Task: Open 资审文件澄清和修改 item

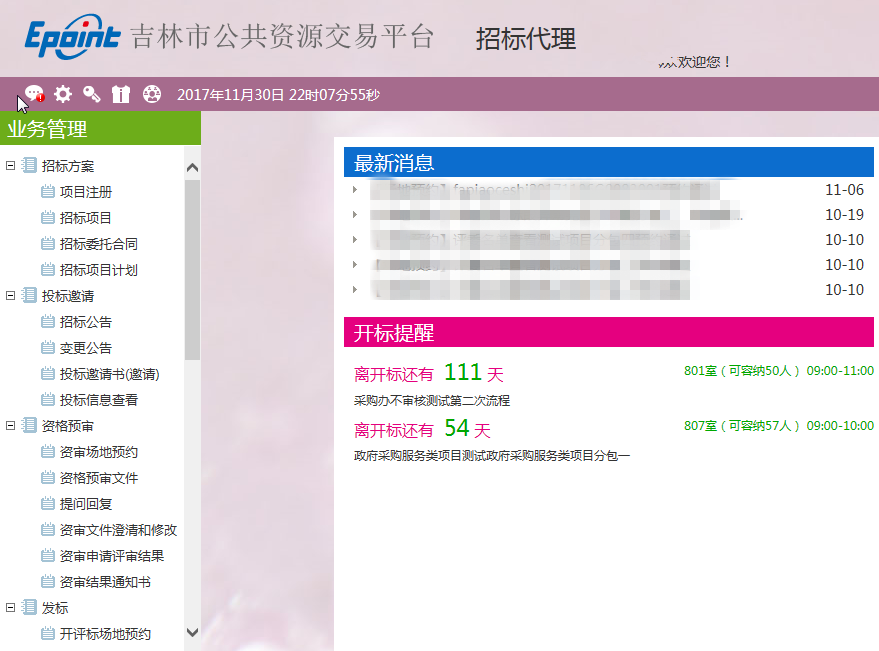Action: pyautogui.click(x=117, y=530)
